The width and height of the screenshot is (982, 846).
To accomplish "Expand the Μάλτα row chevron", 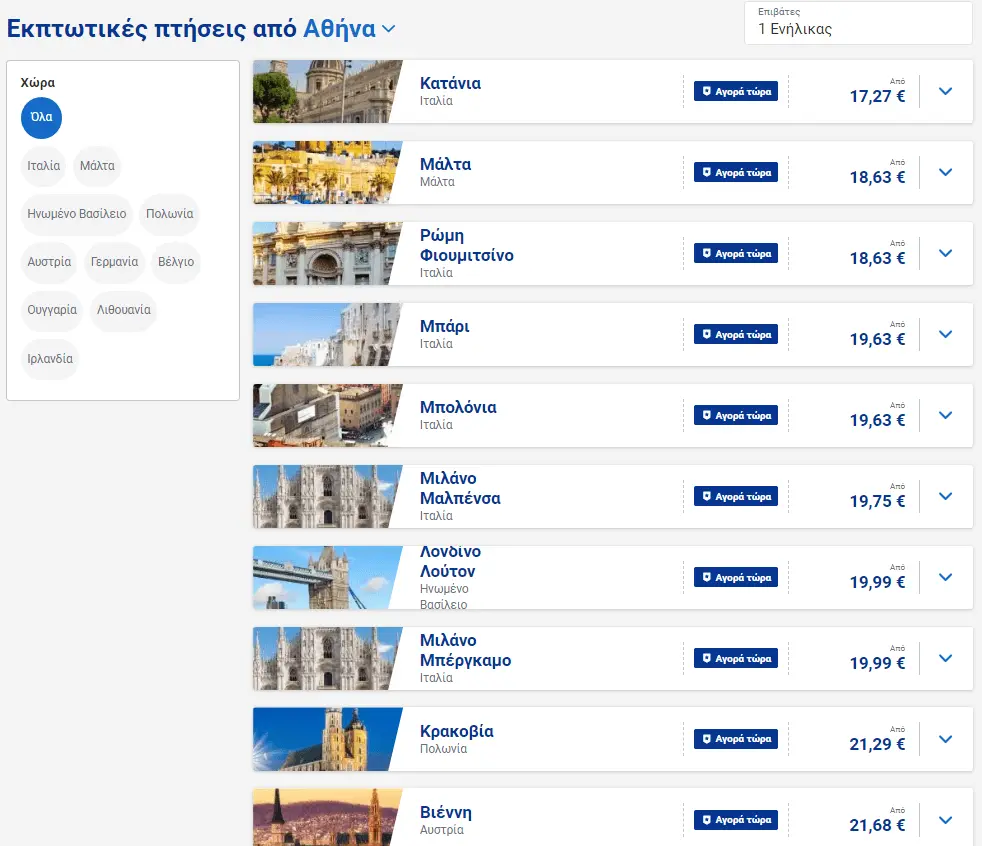I will coord(946,172).
